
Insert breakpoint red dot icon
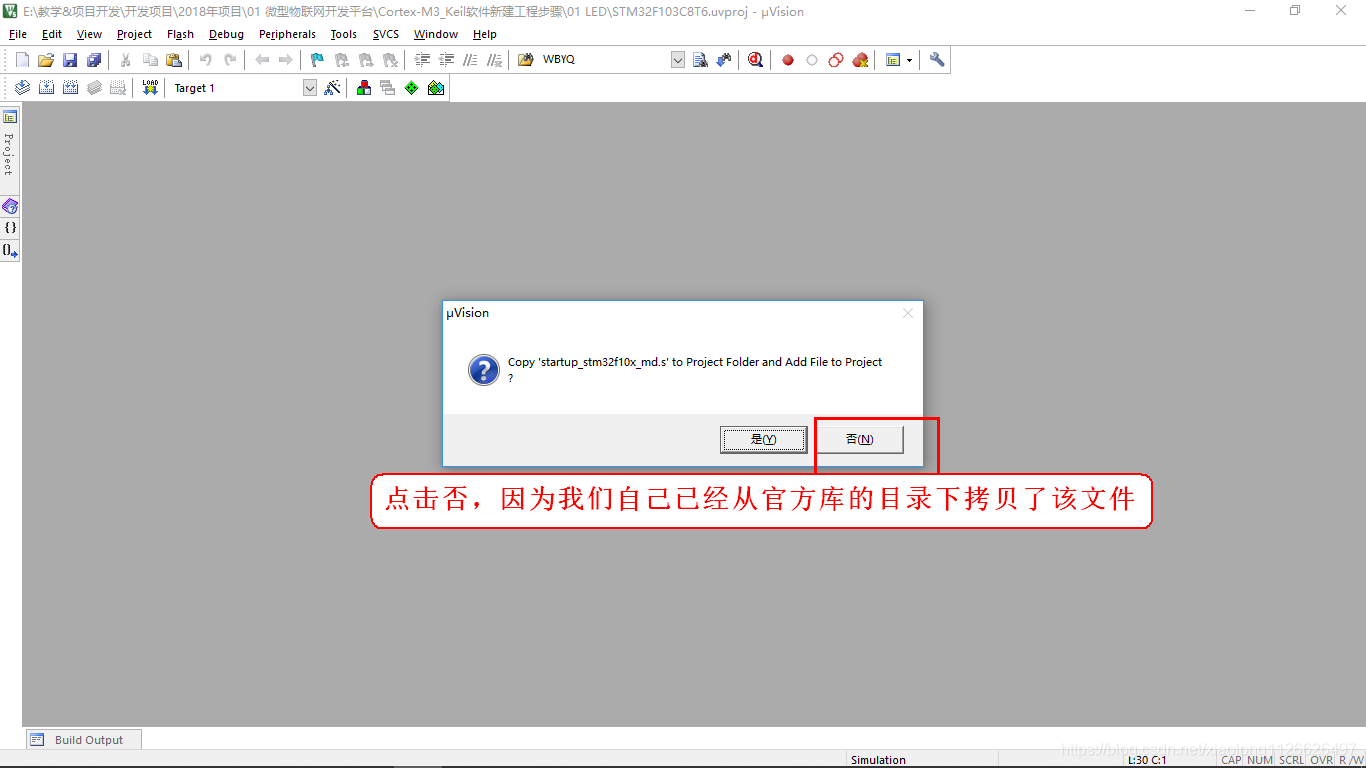tap(788, 60)
